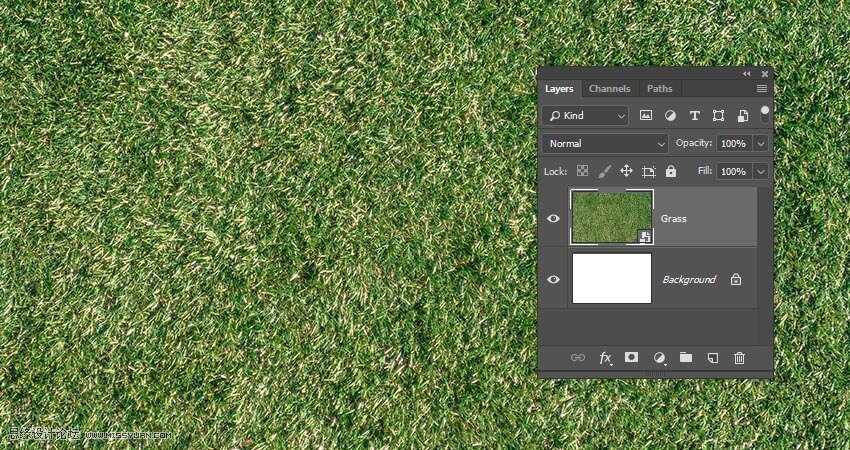
Task: Filter layers by pixel layer type
Action: pyautogui.click(x=646, y=116)
